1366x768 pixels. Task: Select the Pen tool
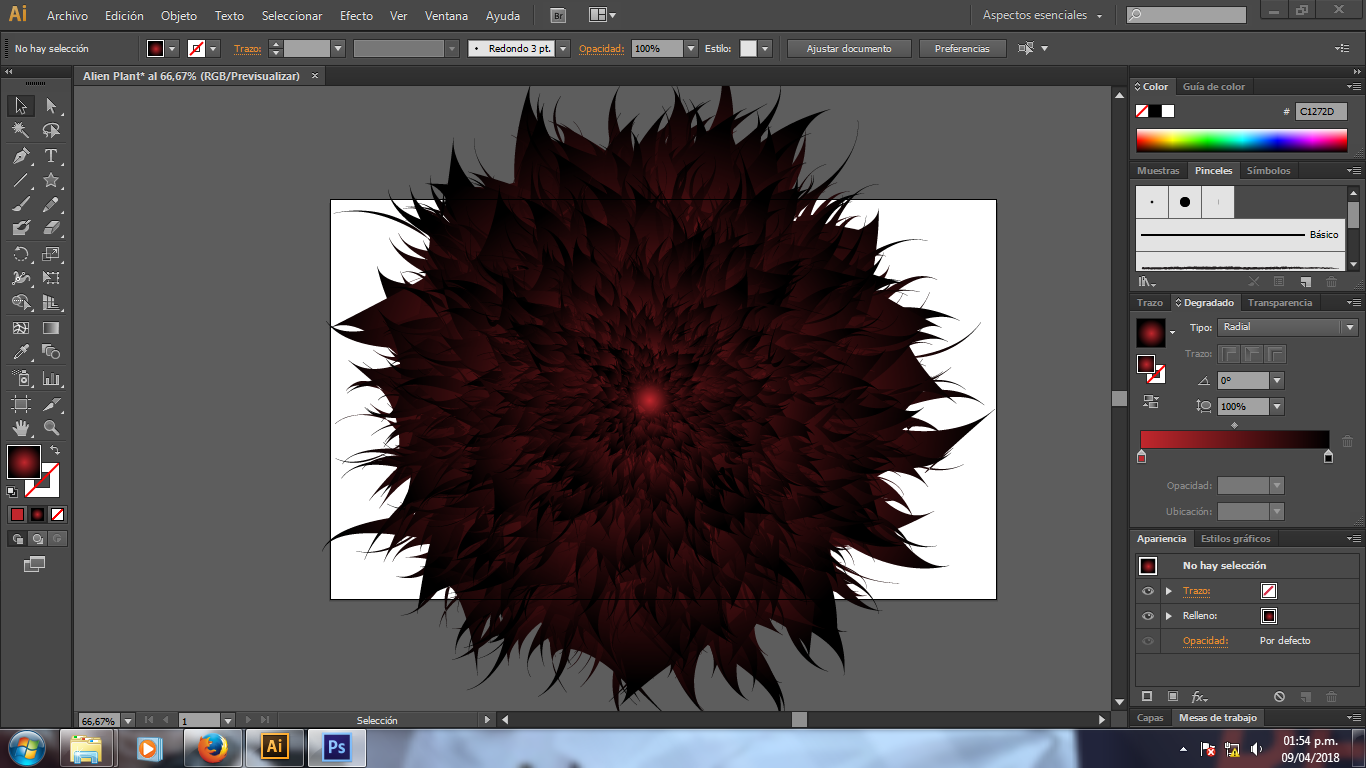[x=21, y=156]
